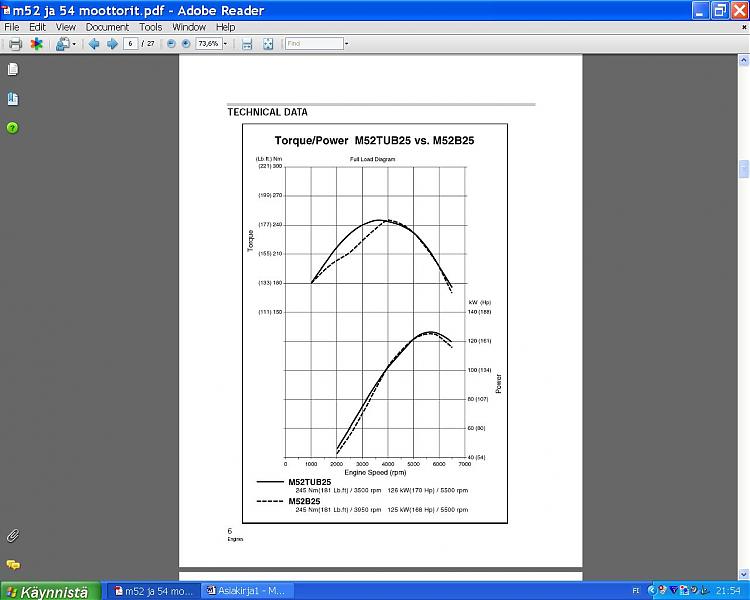
Task: Click the Print icon in the toolbar
Action: coord(15,44)
